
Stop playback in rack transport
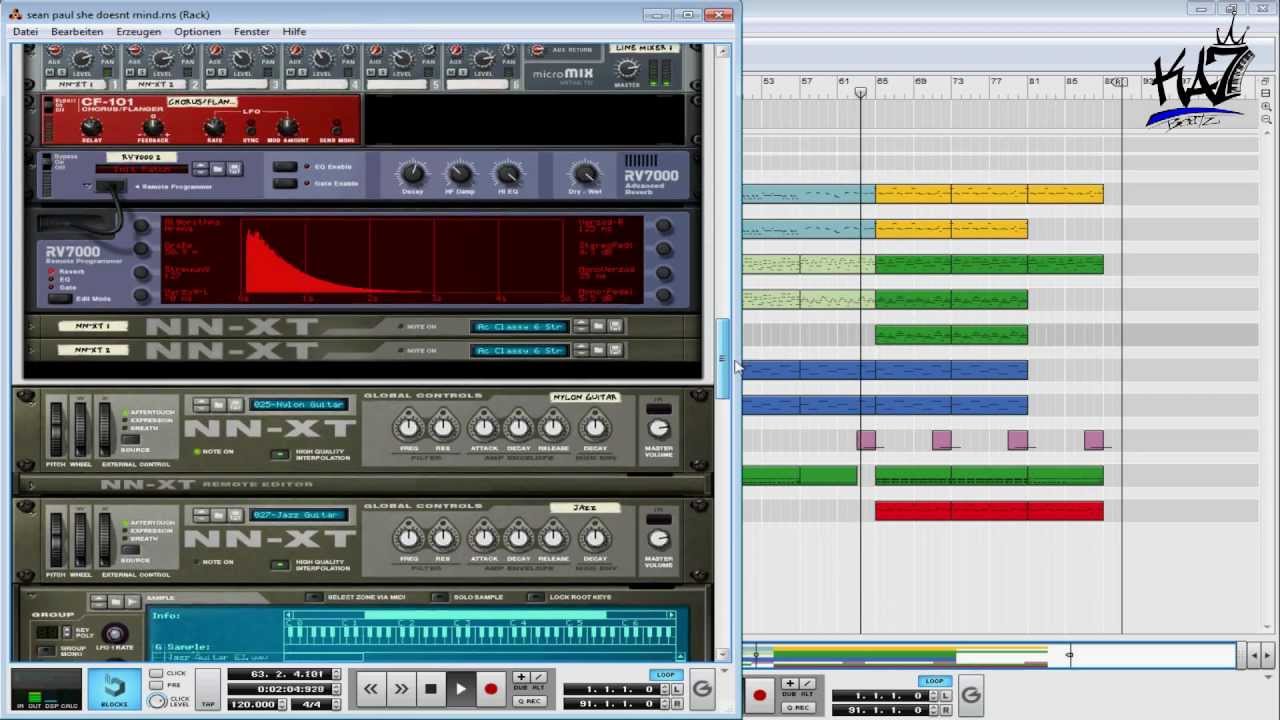(431, 688)
